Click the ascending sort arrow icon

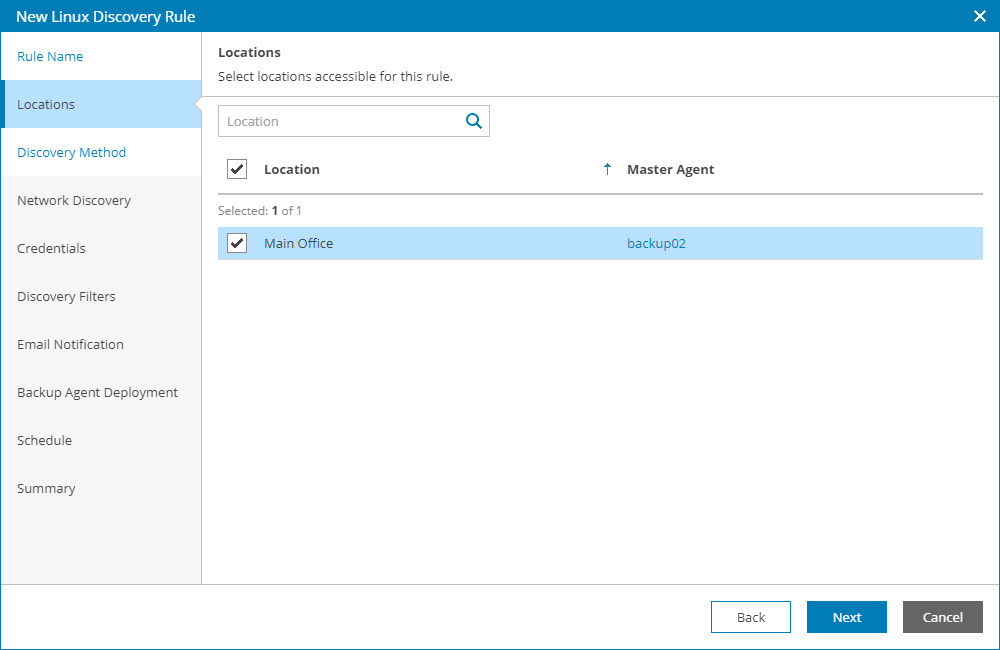tap(607, 169)
